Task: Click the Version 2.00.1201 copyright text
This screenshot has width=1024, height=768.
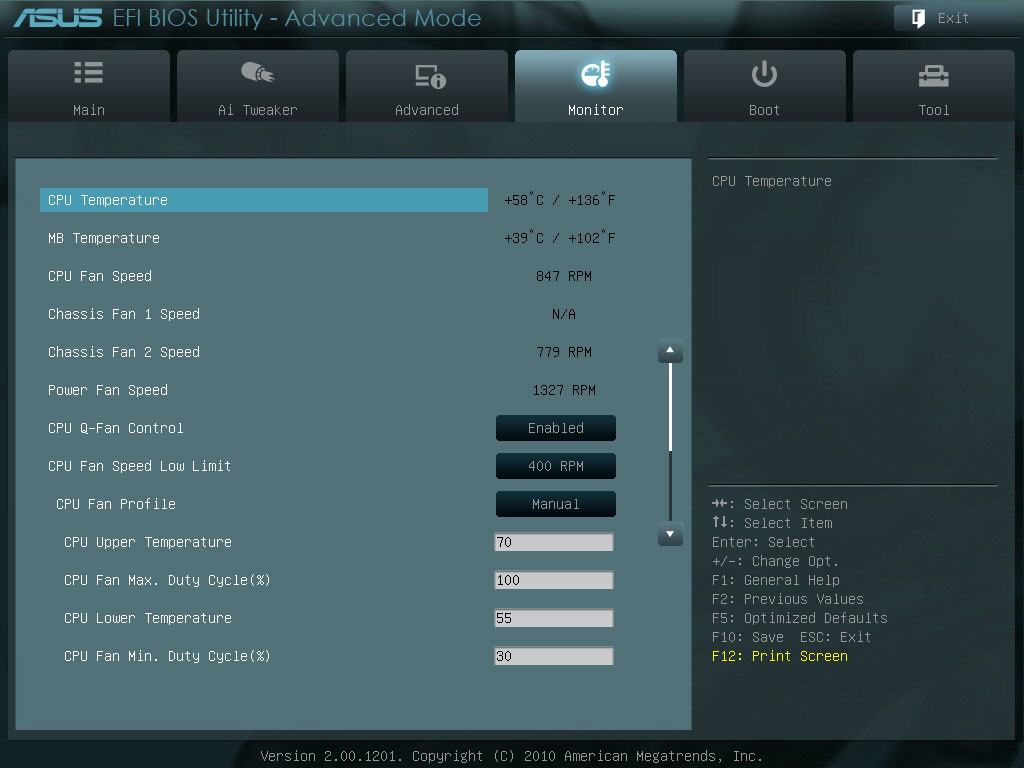Action: (x=511, y=756)
